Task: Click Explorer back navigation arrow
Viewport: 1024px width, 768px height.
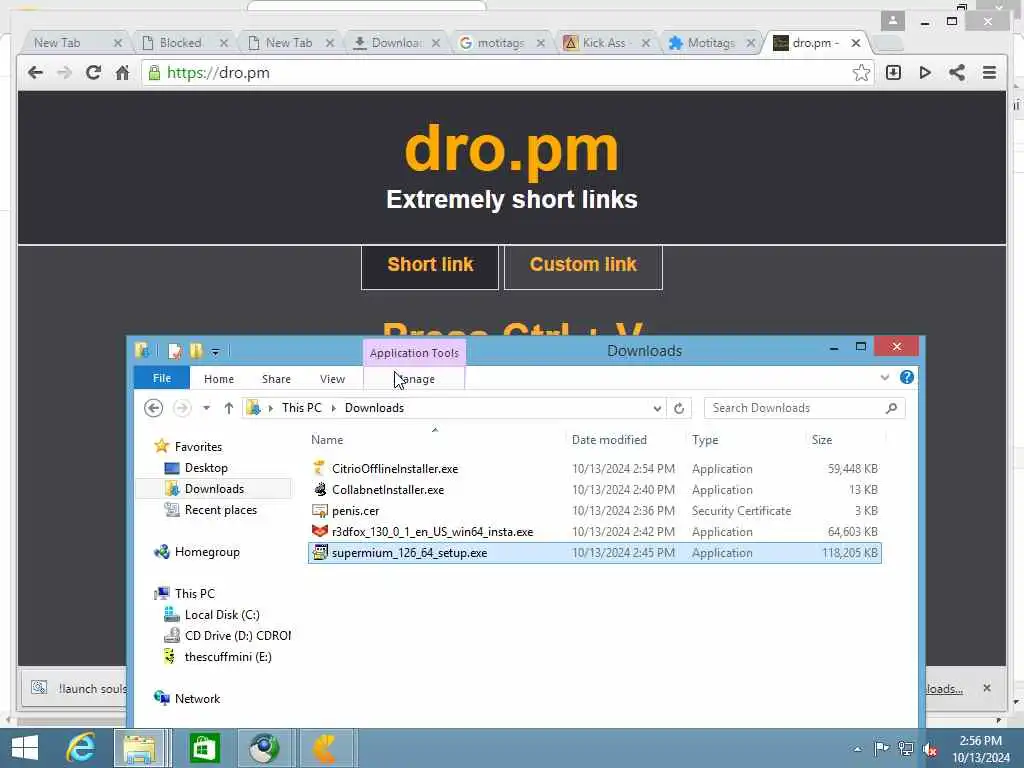Action: (x=153, y=408)
